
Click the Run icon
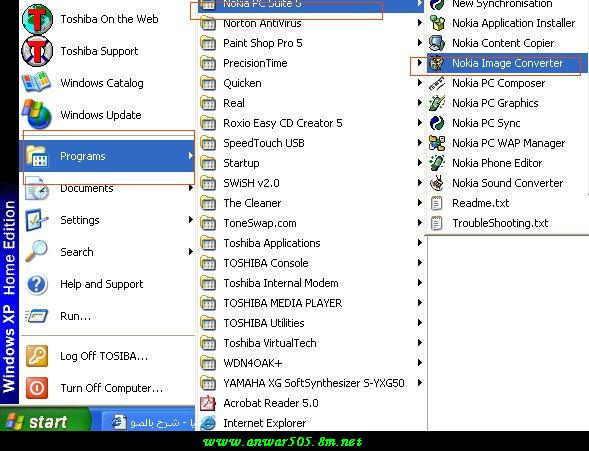(x=36, y=316)
